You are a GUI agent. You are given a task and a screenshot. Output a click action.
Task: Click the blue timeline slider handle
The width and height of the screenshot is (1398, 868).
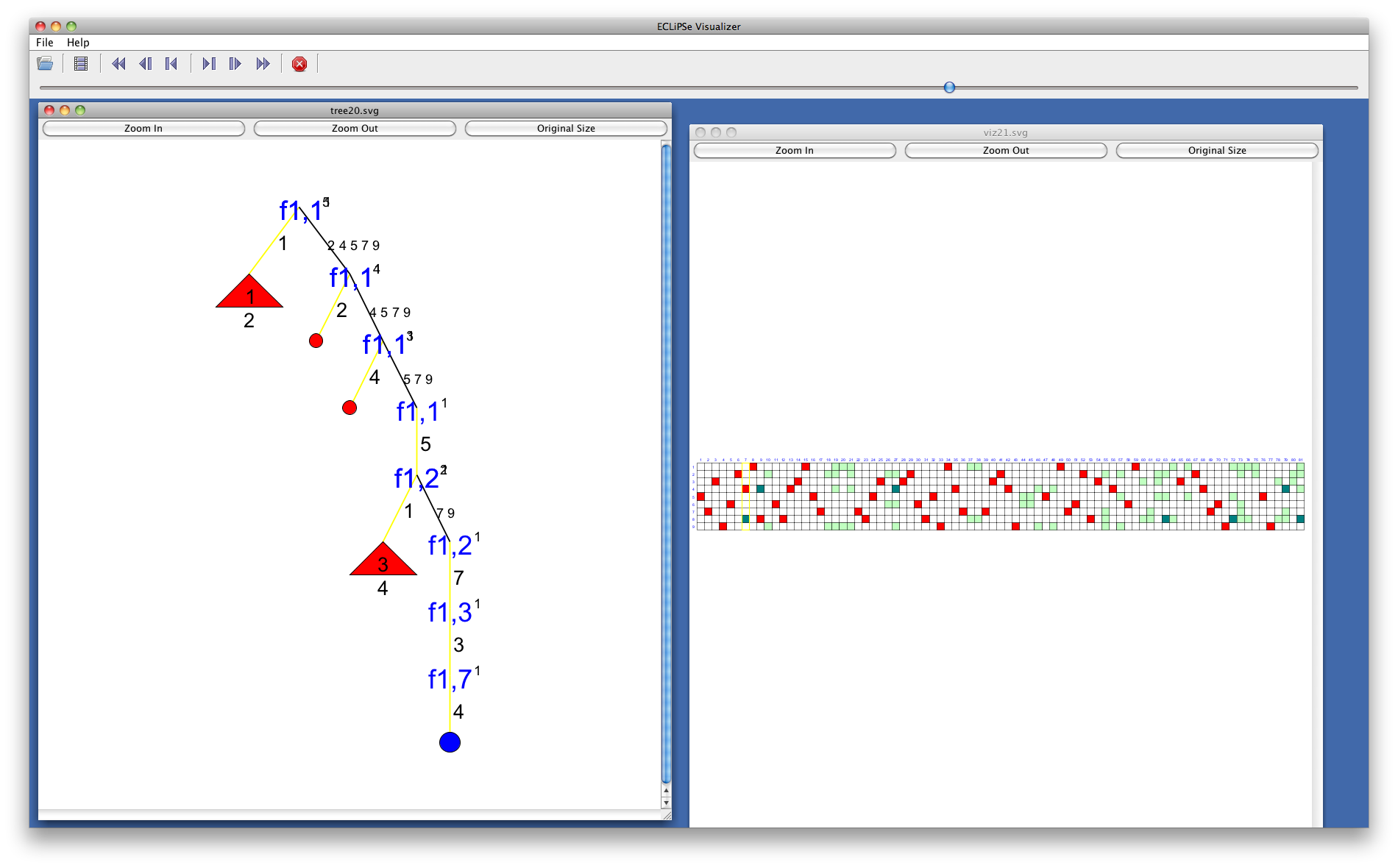[949, 88]
